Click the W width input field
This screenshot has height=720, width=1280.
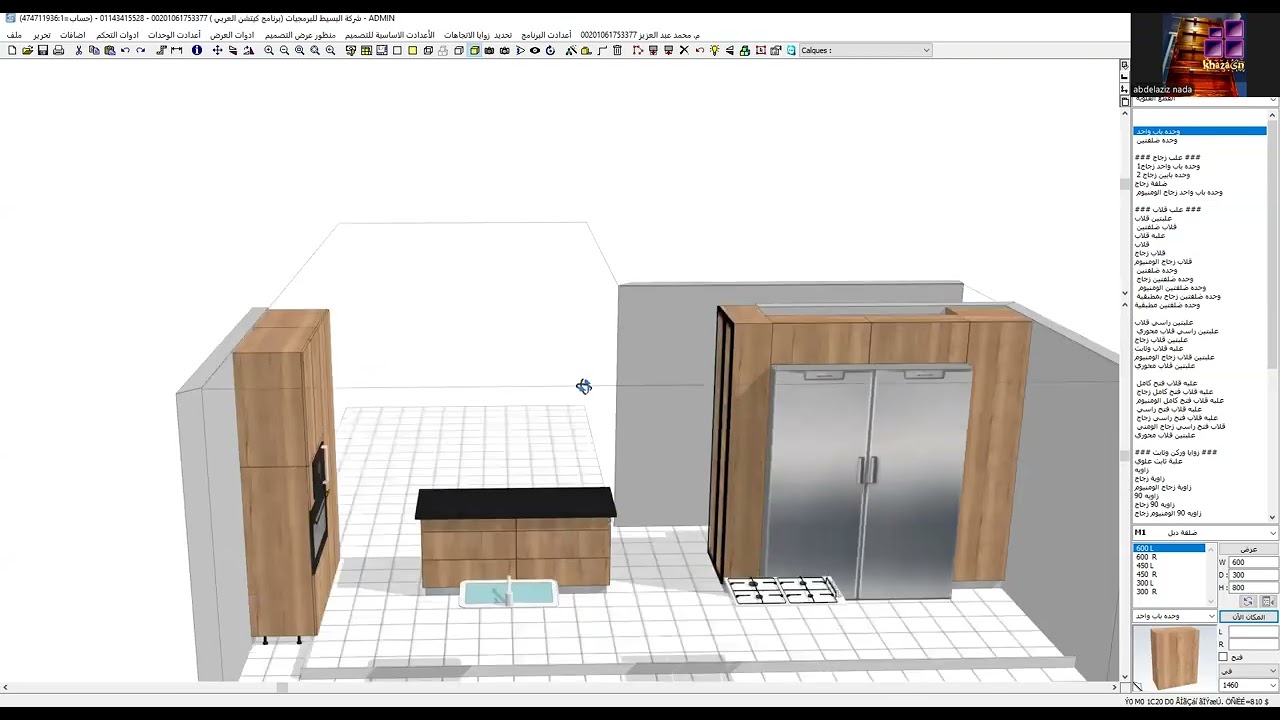pyautogui.click(x=1253, y=562)
